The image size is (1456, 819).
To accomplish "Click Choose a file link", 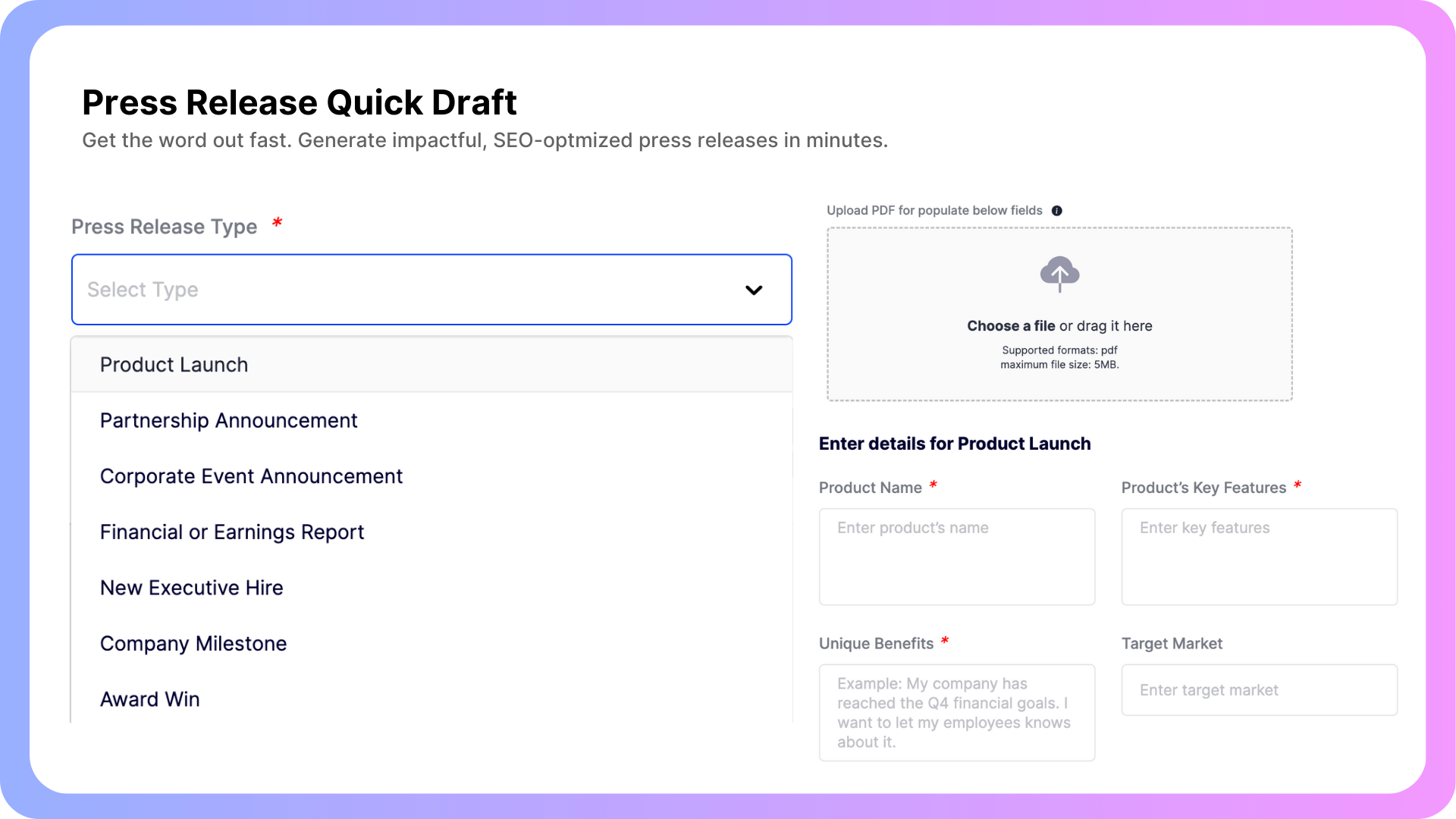I will tap(1011, 326).
